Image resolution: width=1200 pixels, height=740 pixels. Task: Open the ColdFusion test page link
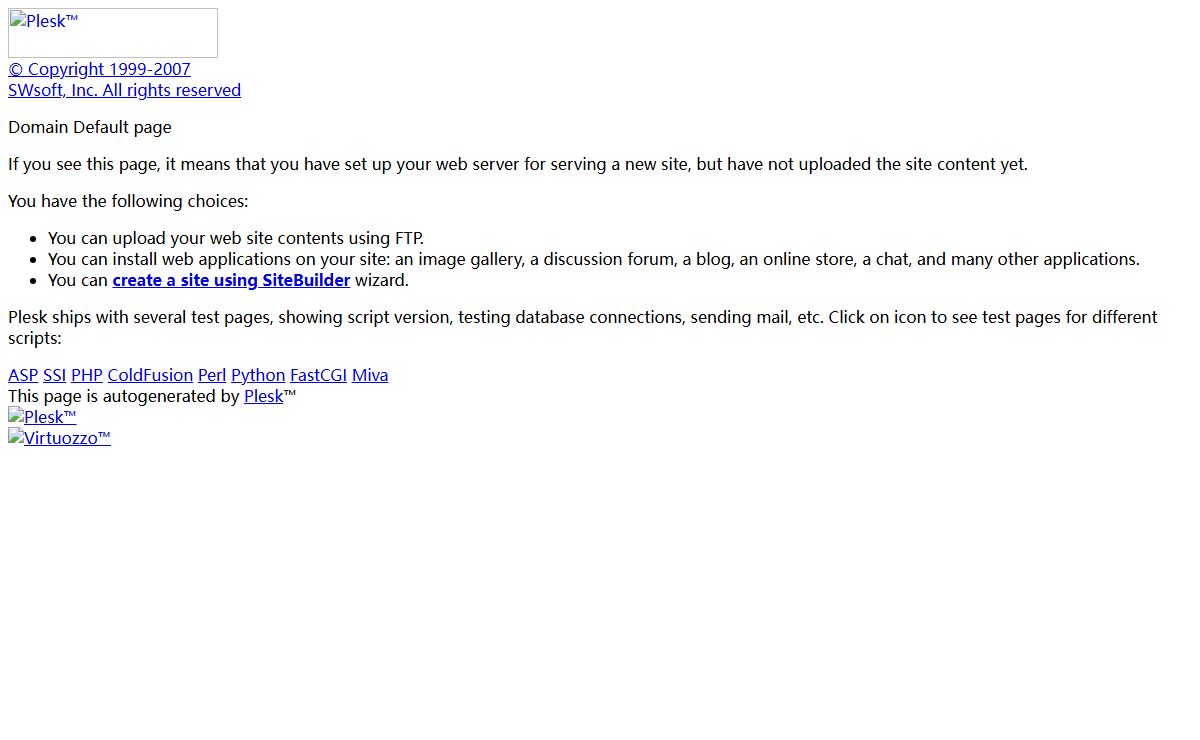(150, 375)
